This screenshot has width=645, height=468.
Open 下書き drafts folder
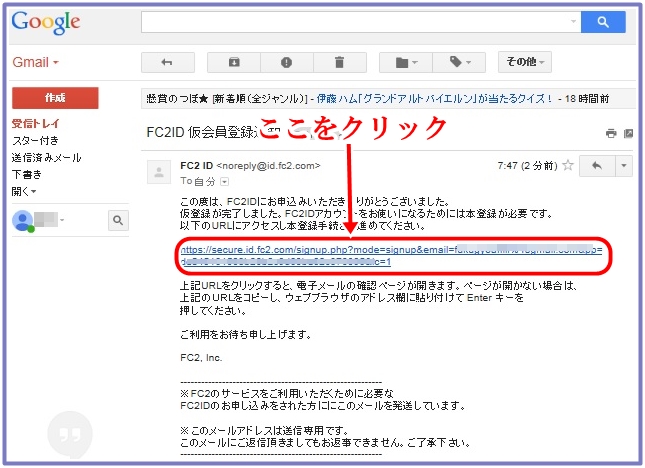27,174
